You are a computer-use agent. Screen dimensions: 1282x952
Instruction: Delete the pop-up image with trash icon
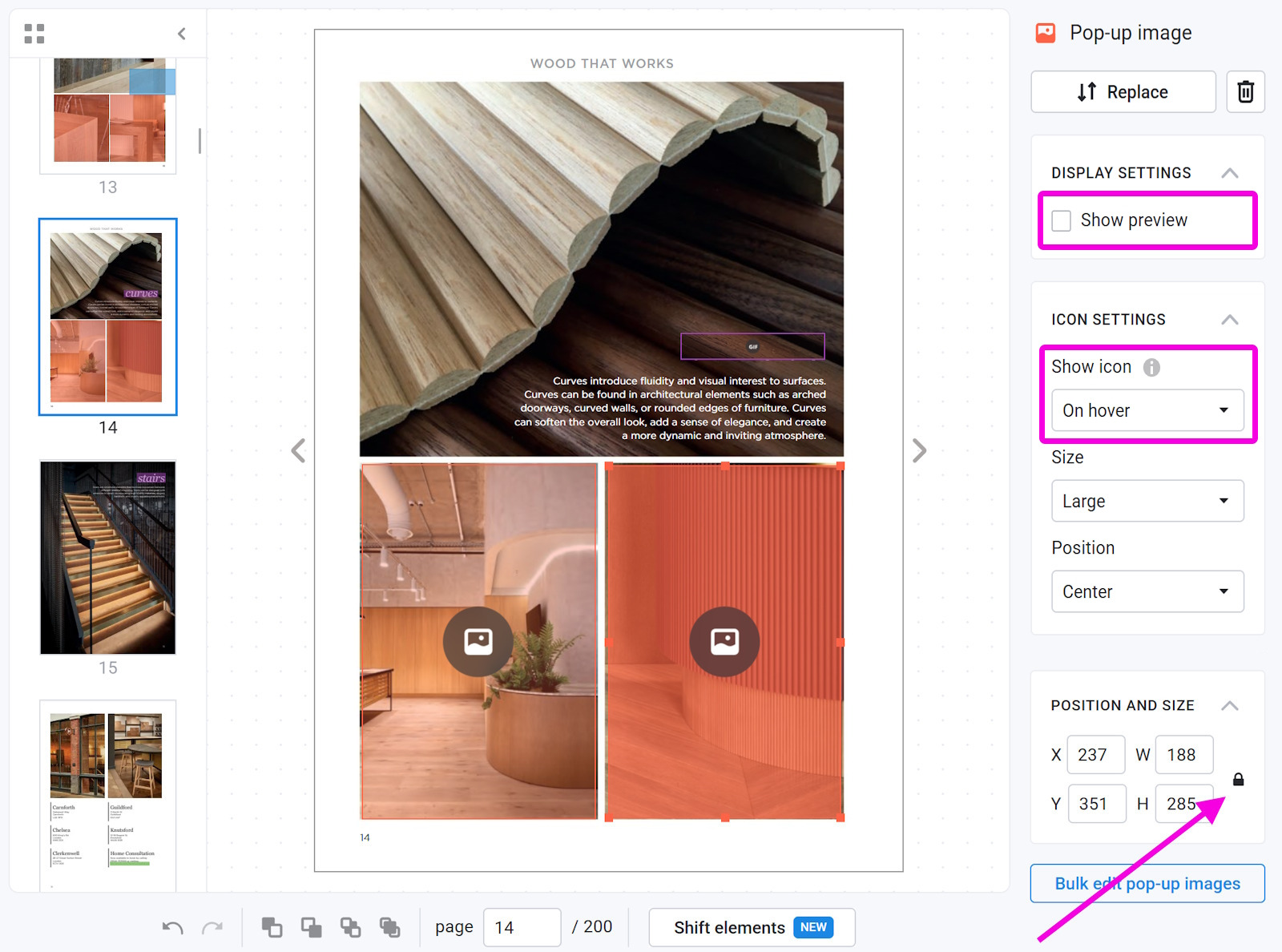coord(1244,92)
